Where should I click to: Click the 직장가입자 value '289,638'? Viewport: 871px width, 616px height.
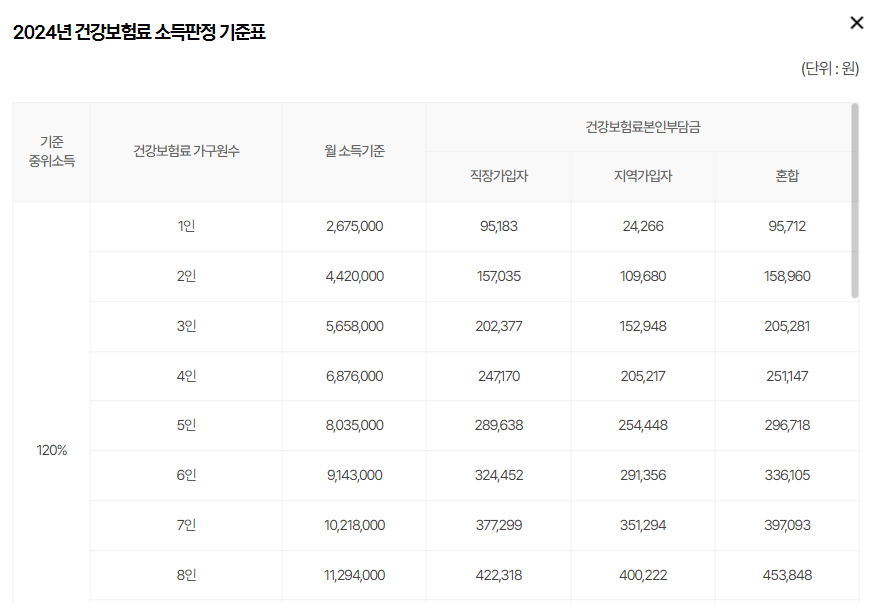[x=499, y=425]
